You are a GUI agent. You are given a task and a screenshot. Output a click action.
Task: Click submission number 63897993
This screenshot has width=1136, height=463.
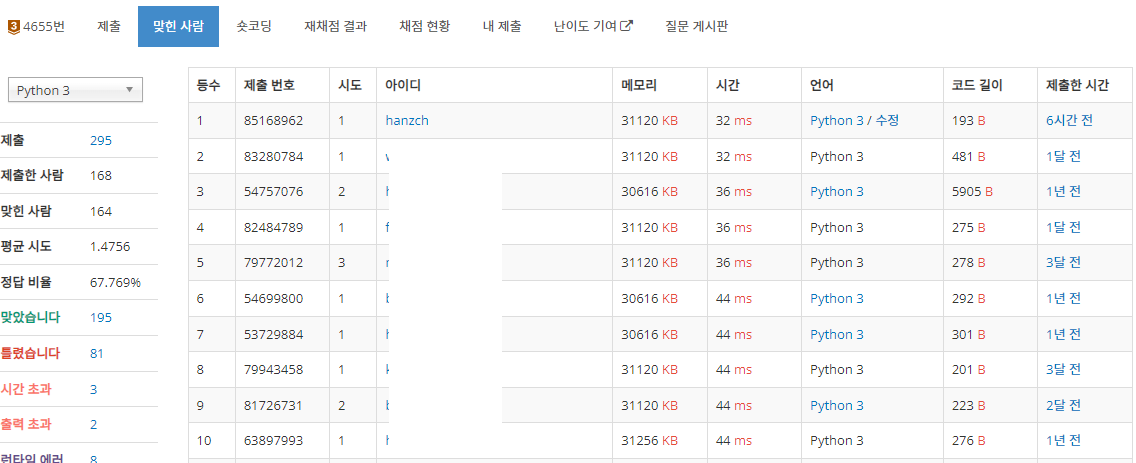pos(274,441)
